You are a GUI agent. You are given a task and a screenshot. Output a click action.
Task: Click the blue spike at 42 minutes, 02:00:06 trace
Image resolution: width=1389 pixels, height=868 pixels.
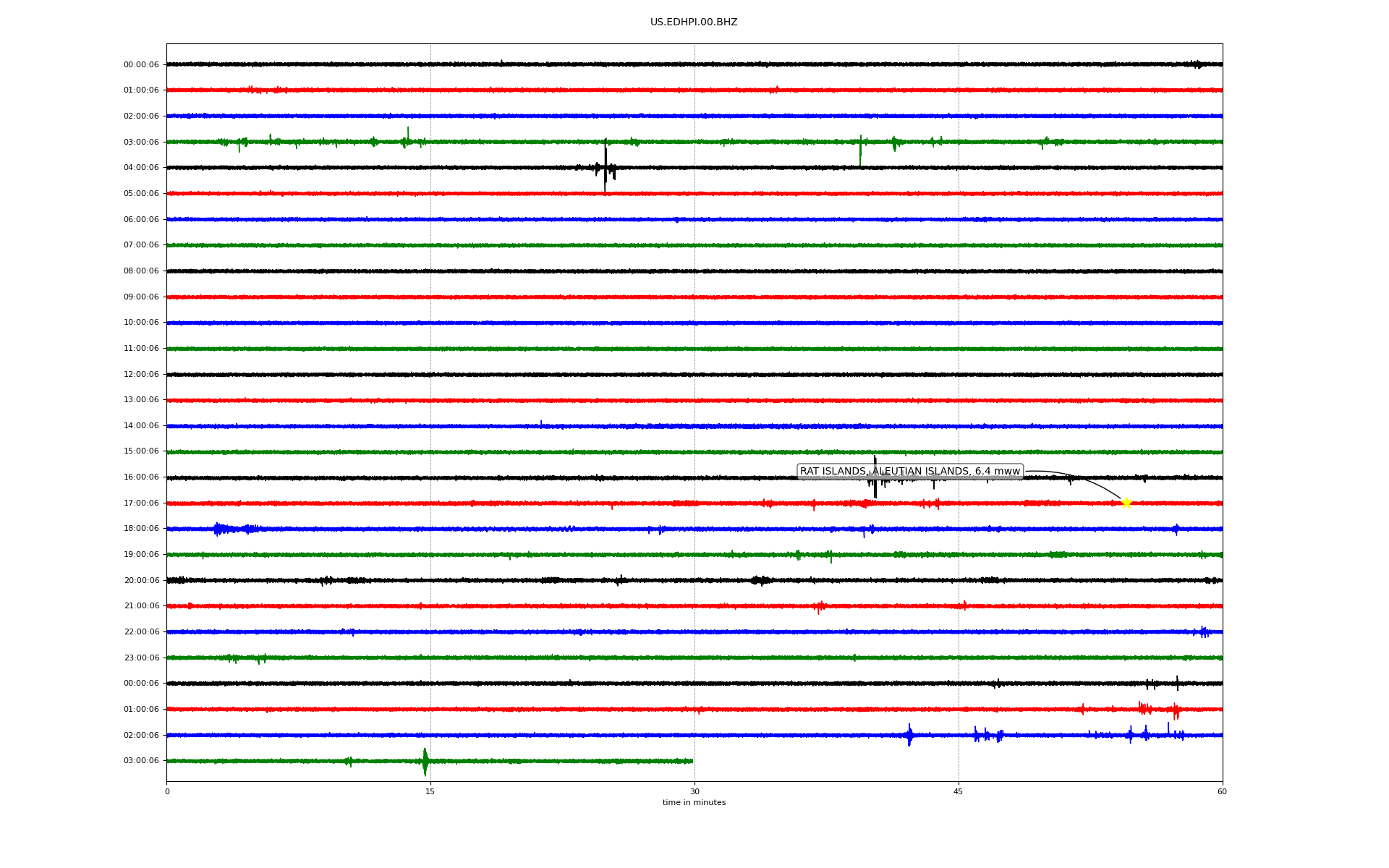[909, 735]
